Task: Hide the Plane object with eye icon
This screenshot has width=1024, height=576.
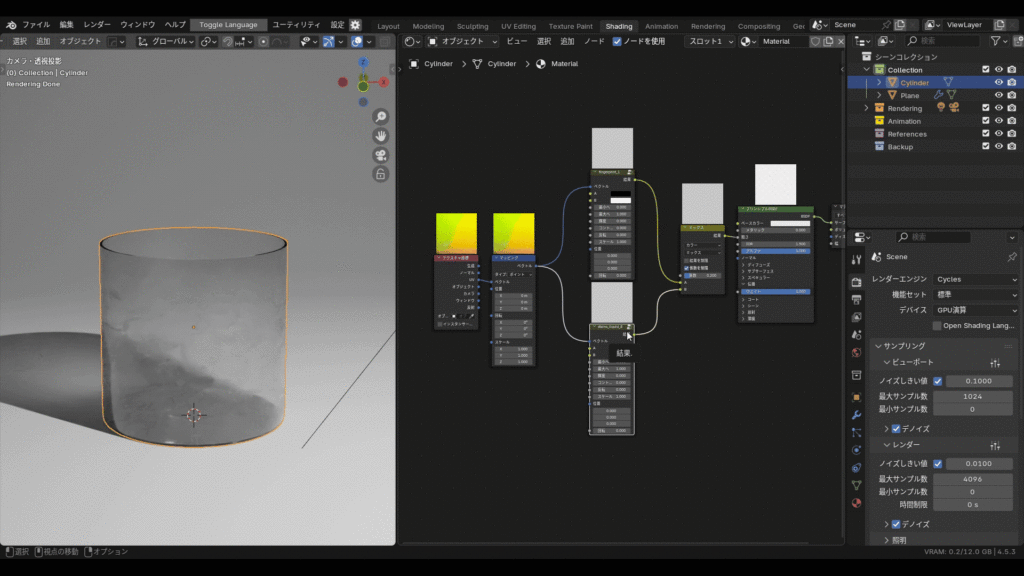Action: click(998, 95)
